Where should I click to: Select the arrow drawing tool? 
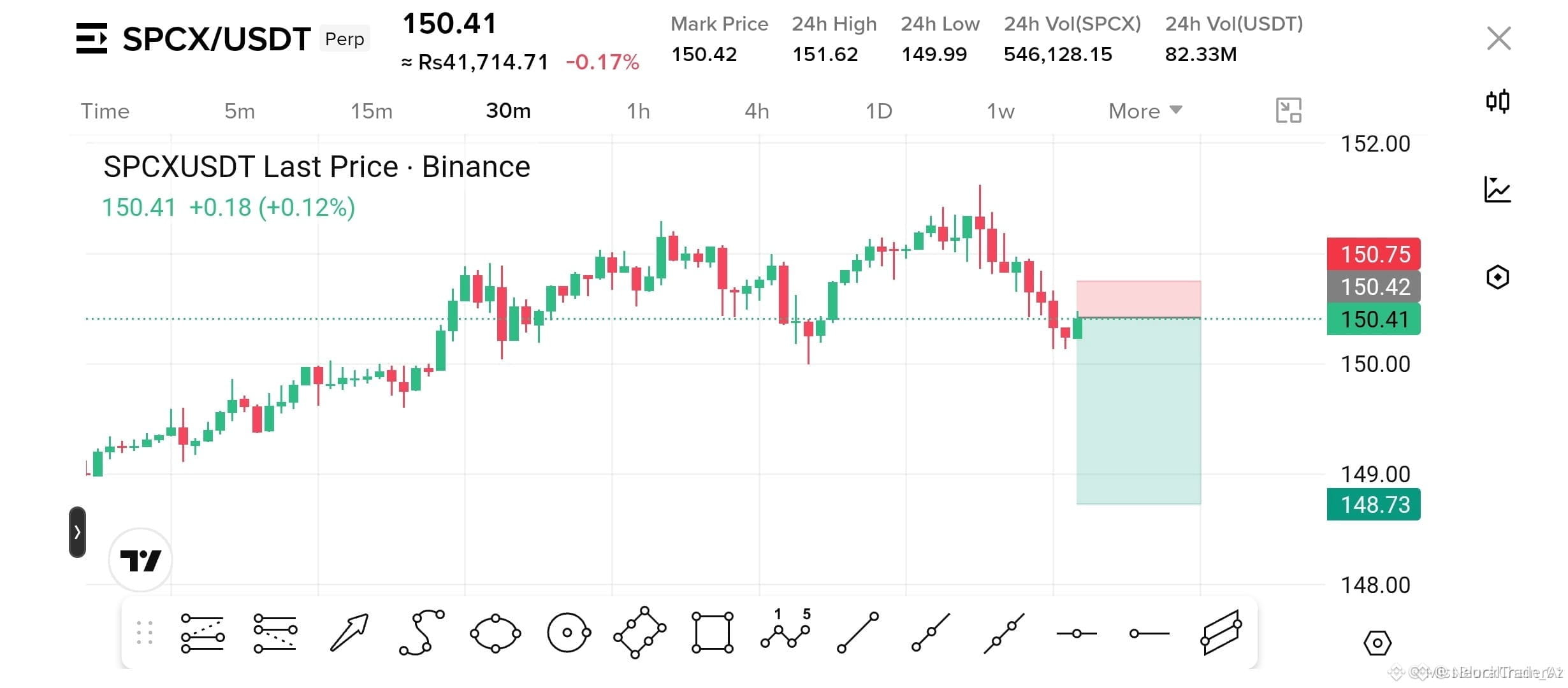[x=349, y=633]
